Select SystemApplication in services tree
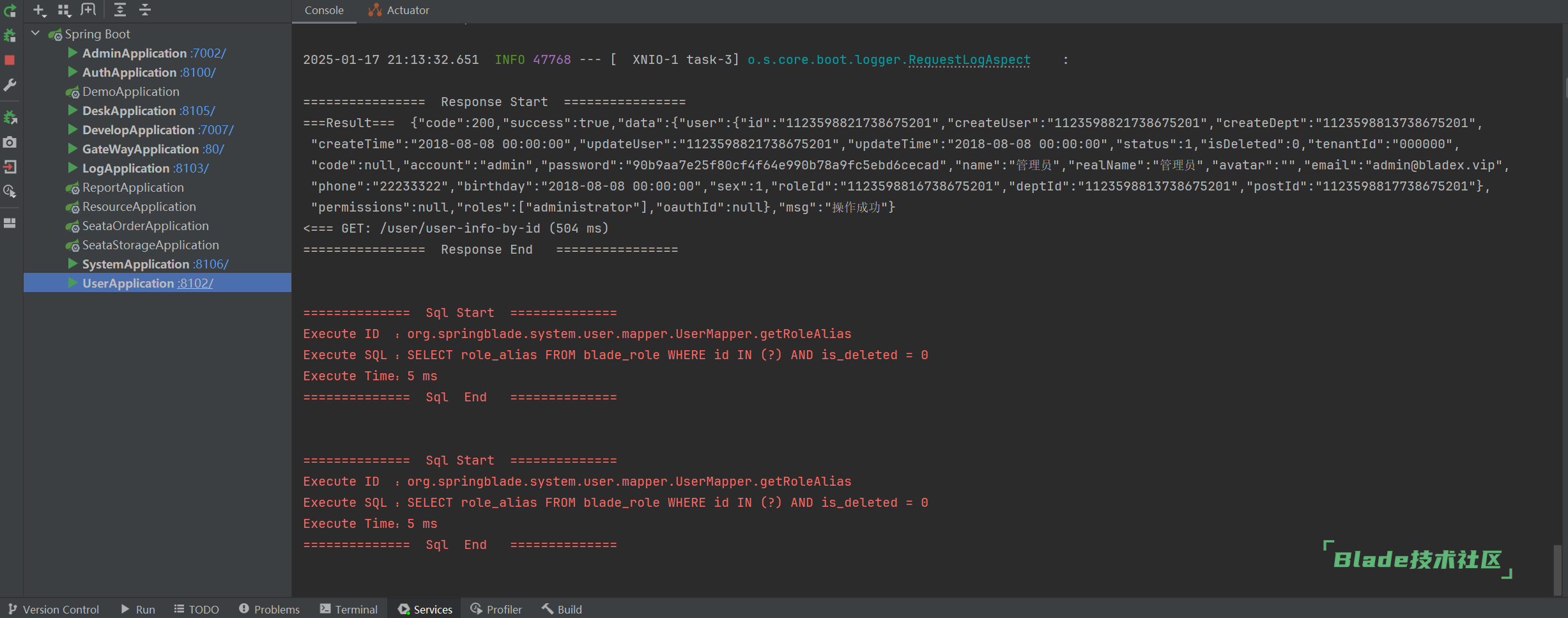The height and width of the screenshot is (618, 1568). click(x=135, y=264)
